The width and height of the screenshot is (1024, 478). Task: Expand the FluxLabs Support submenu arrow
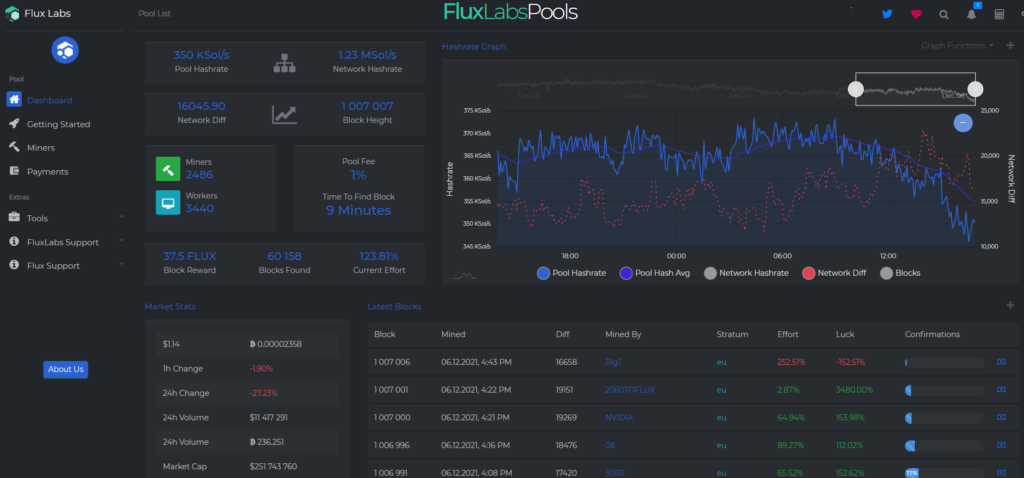pos(121,242)
